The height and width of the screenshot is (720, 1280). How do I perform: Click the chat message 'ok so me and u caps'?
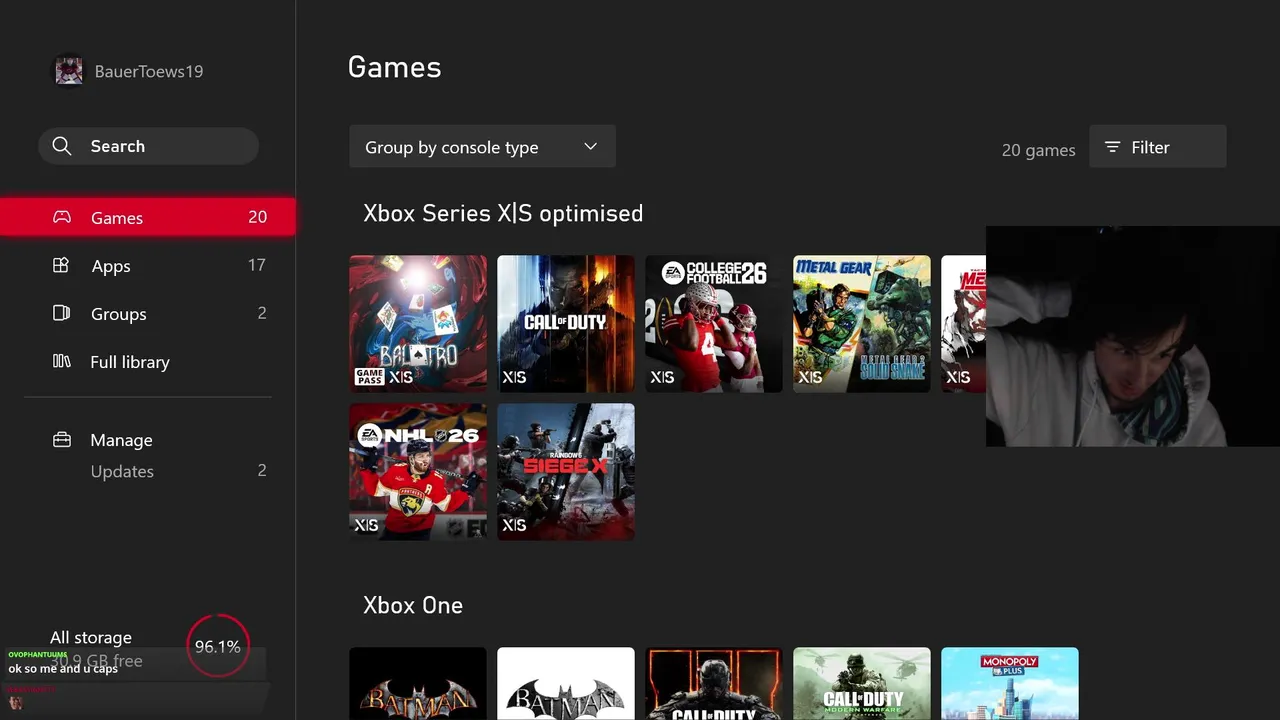tap(63, 668)
